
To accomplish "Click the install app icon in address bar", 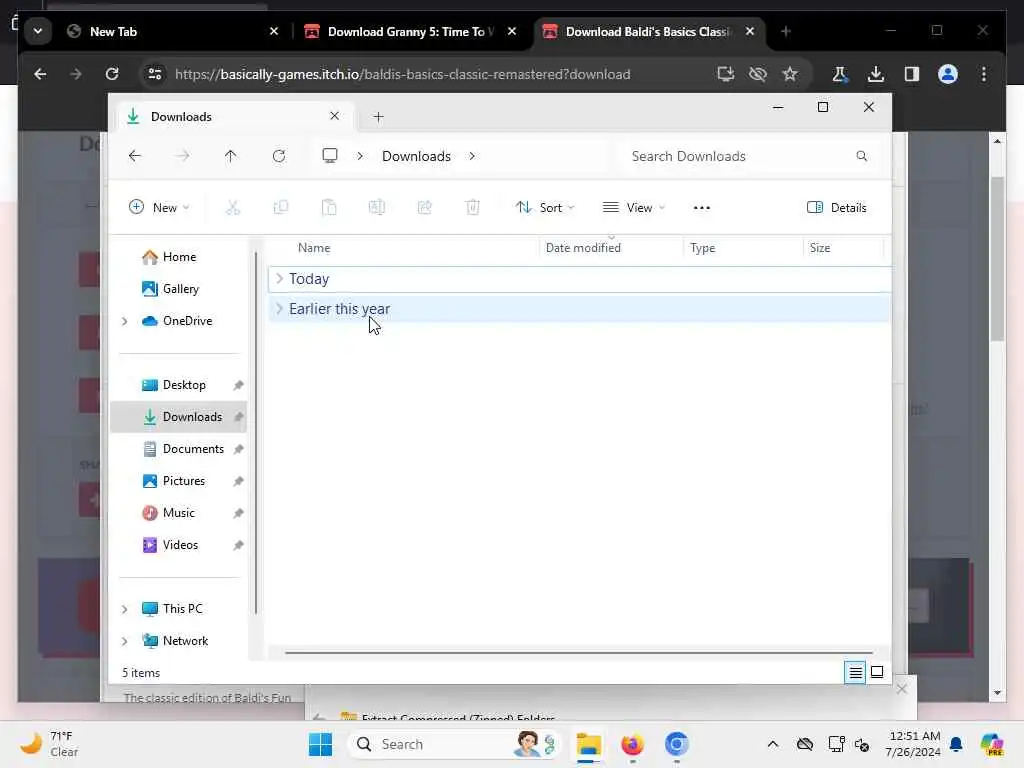I will (x=726, y=74).
